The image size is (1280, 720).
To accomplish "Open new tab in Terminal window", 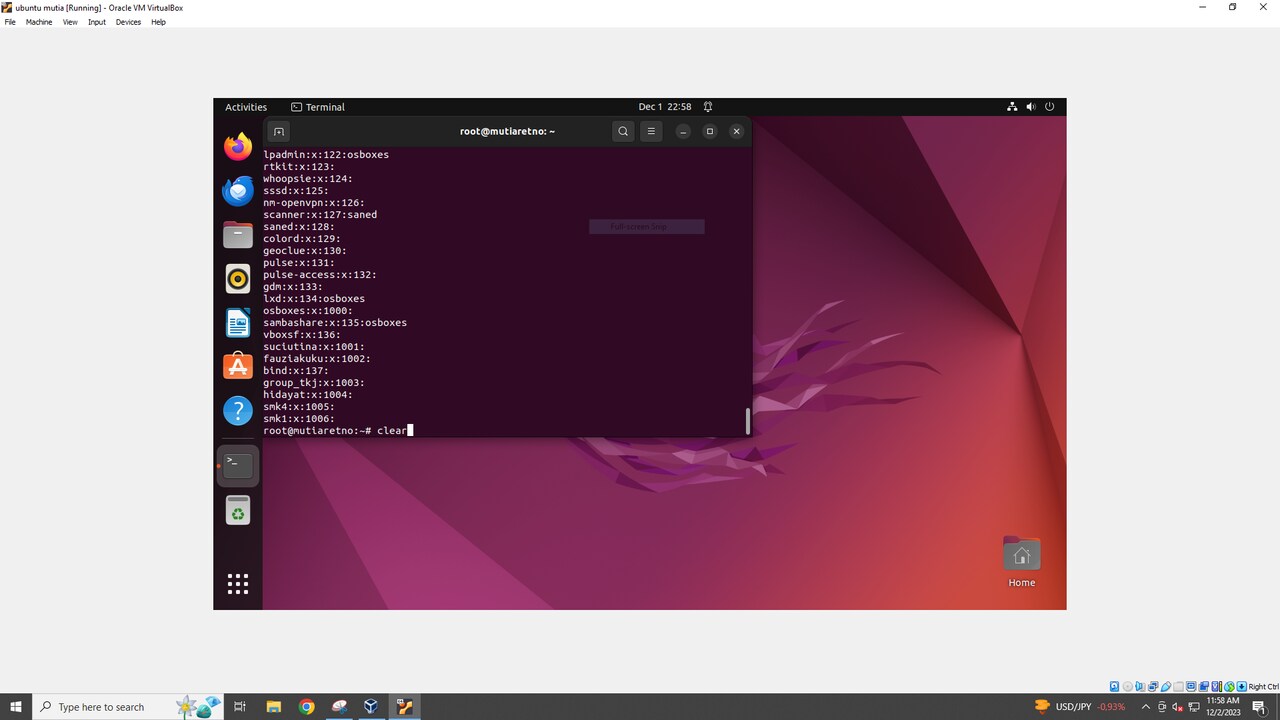I will pos(279,131).
